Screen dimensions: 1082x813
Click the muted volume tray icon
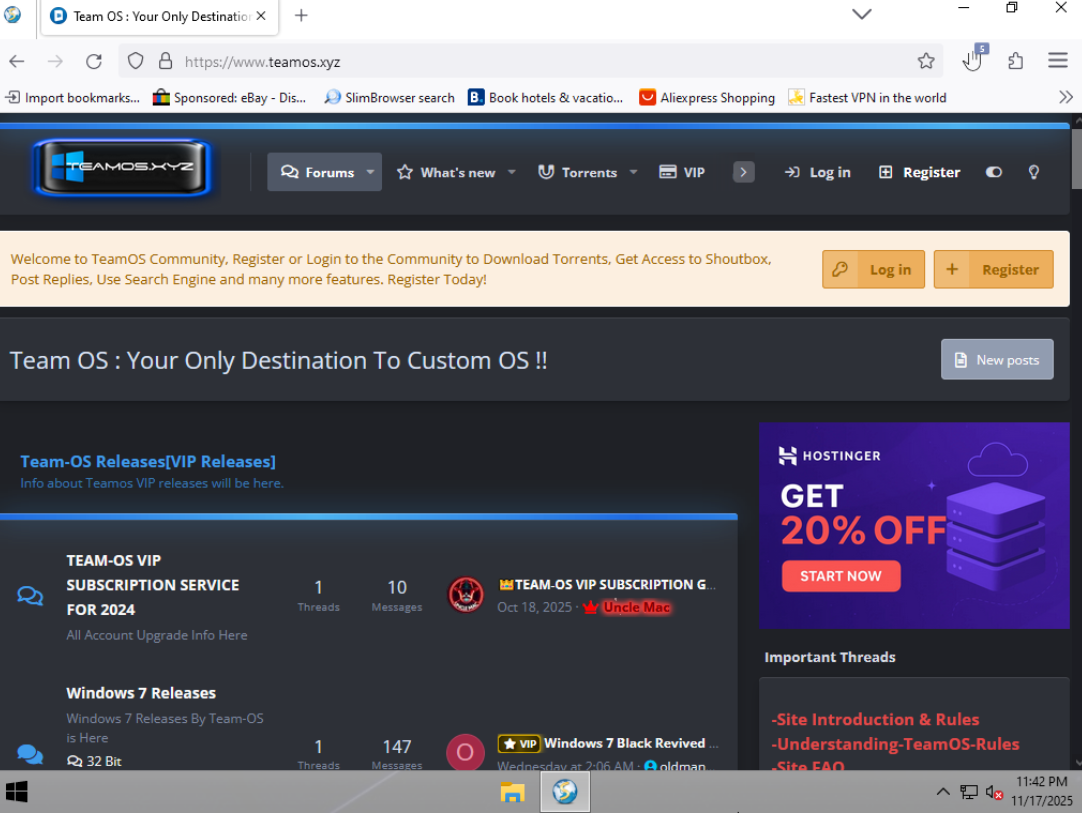click(x=994, y=792)
